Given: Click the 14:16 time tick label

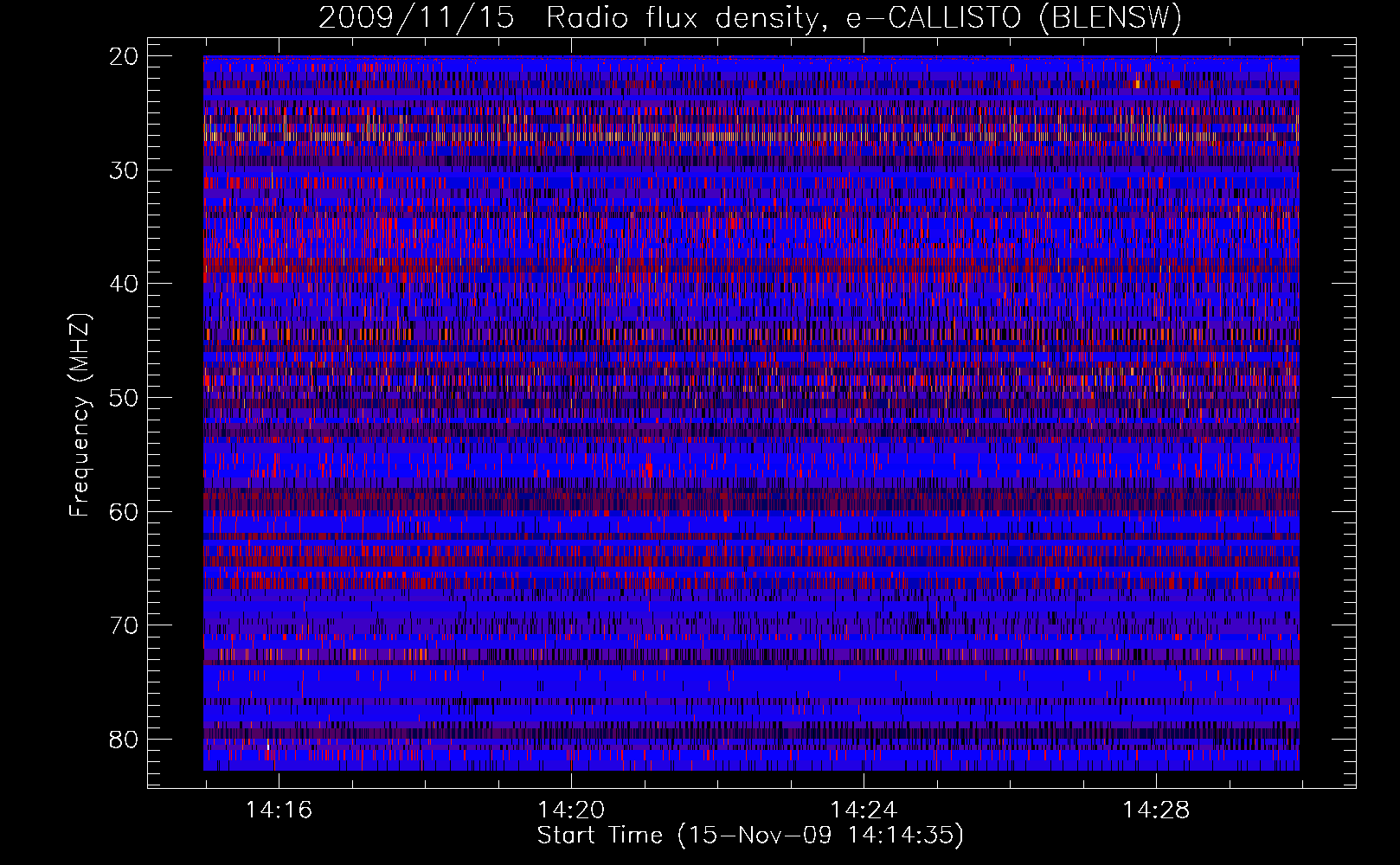Looking at the screenshot, I should [279, 811].
